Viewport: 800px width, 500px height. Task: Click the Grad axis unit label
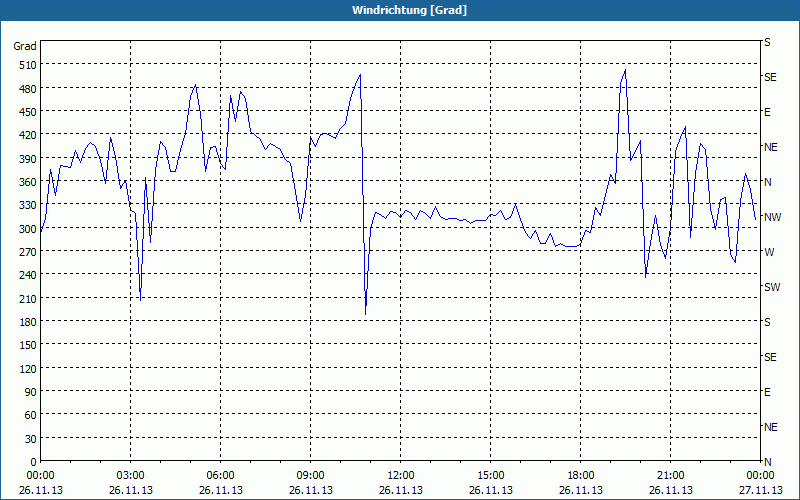pyautogui.click(x=25, y=46)
